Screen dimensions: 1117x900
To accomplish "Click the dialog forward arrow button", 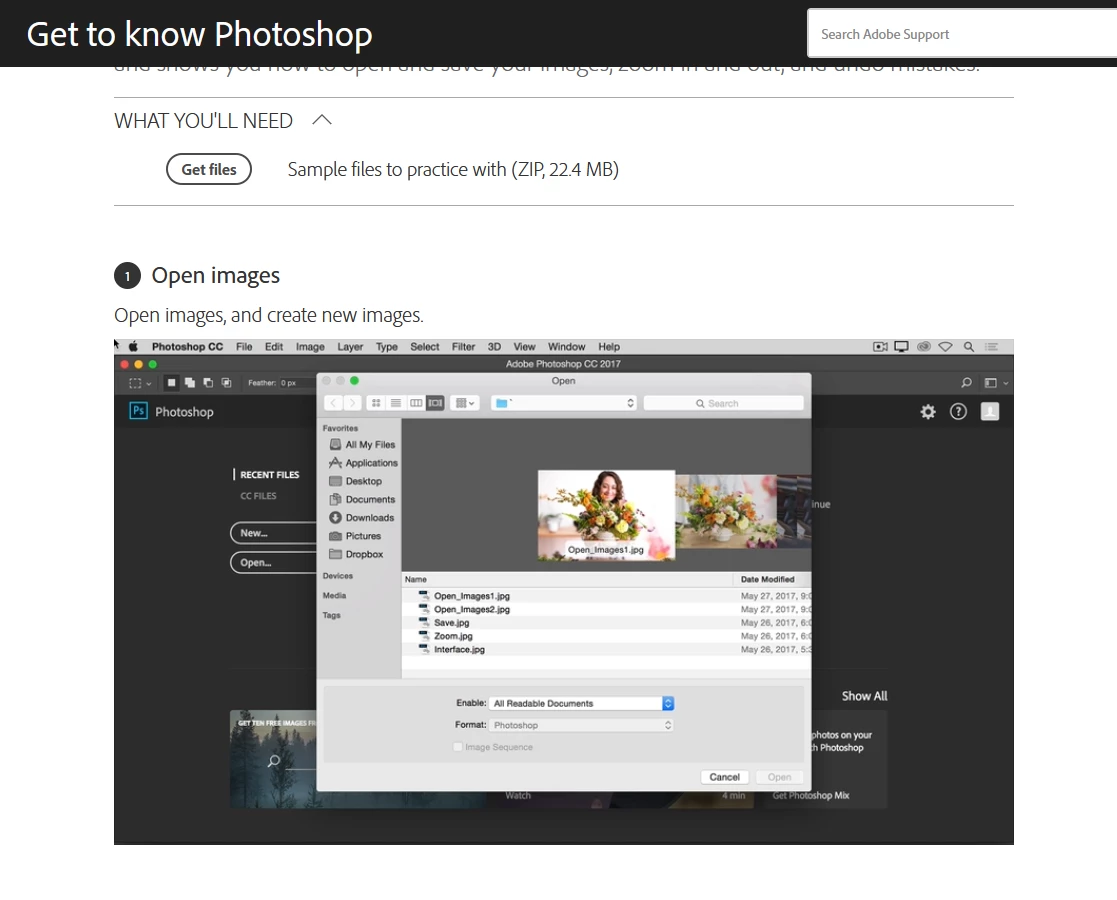I will pos(352,403).
